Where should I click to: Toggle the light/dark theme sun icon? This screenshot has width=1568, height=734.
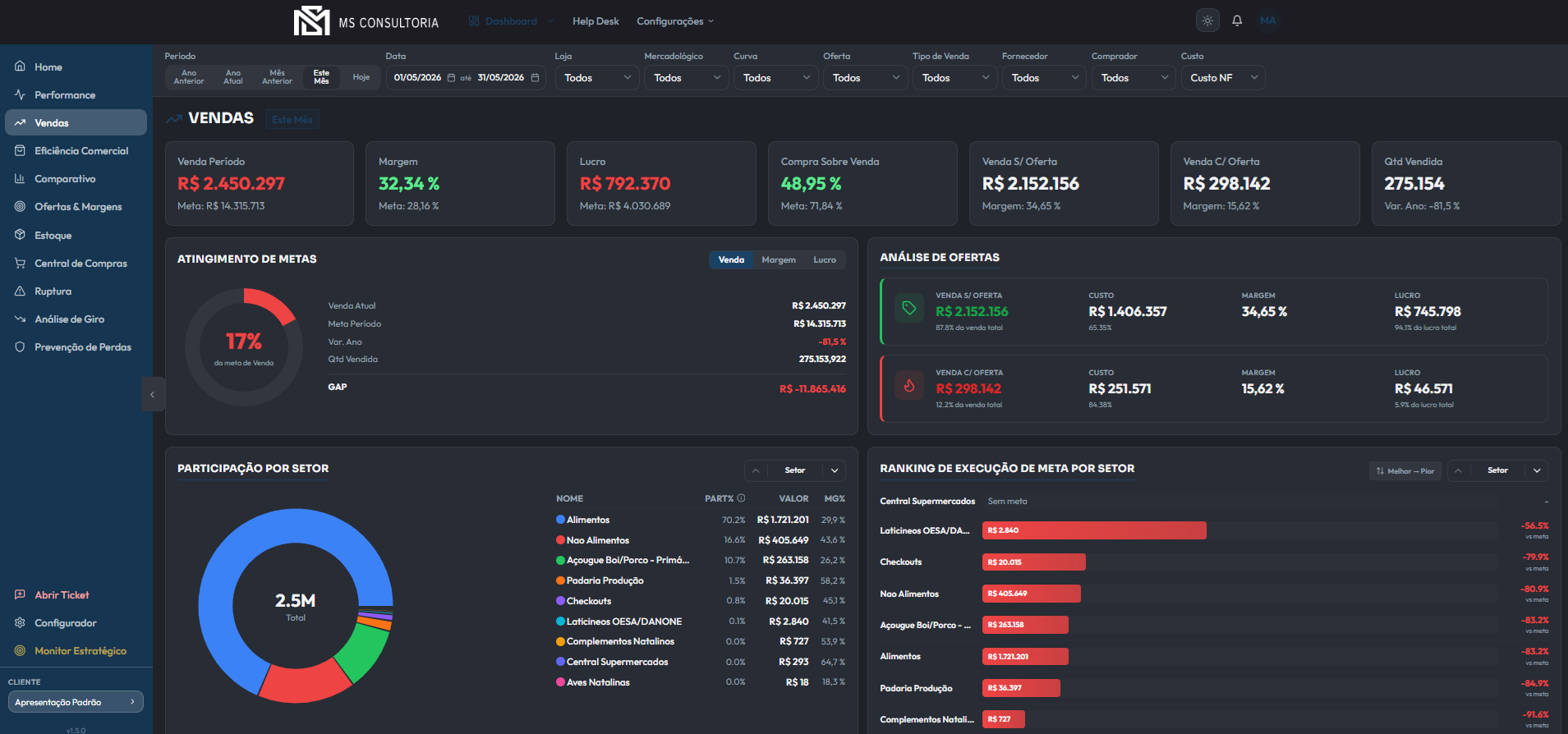click(1207, 21)
